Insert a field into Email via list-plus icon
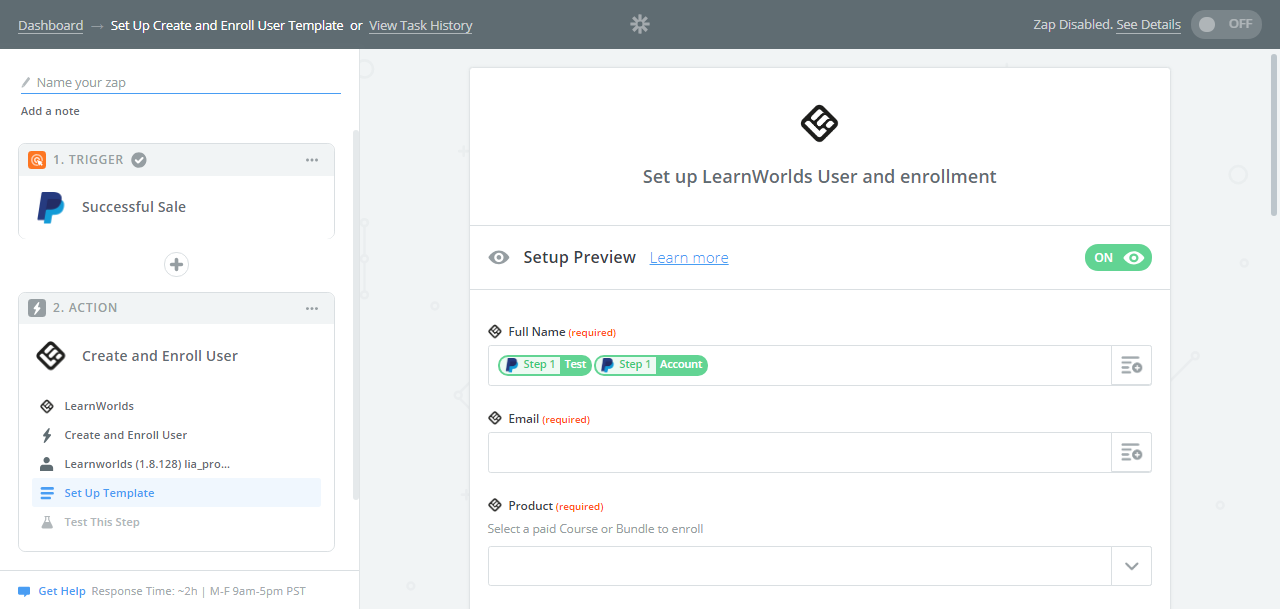The image size is (1280, 609). point(1131,452)
